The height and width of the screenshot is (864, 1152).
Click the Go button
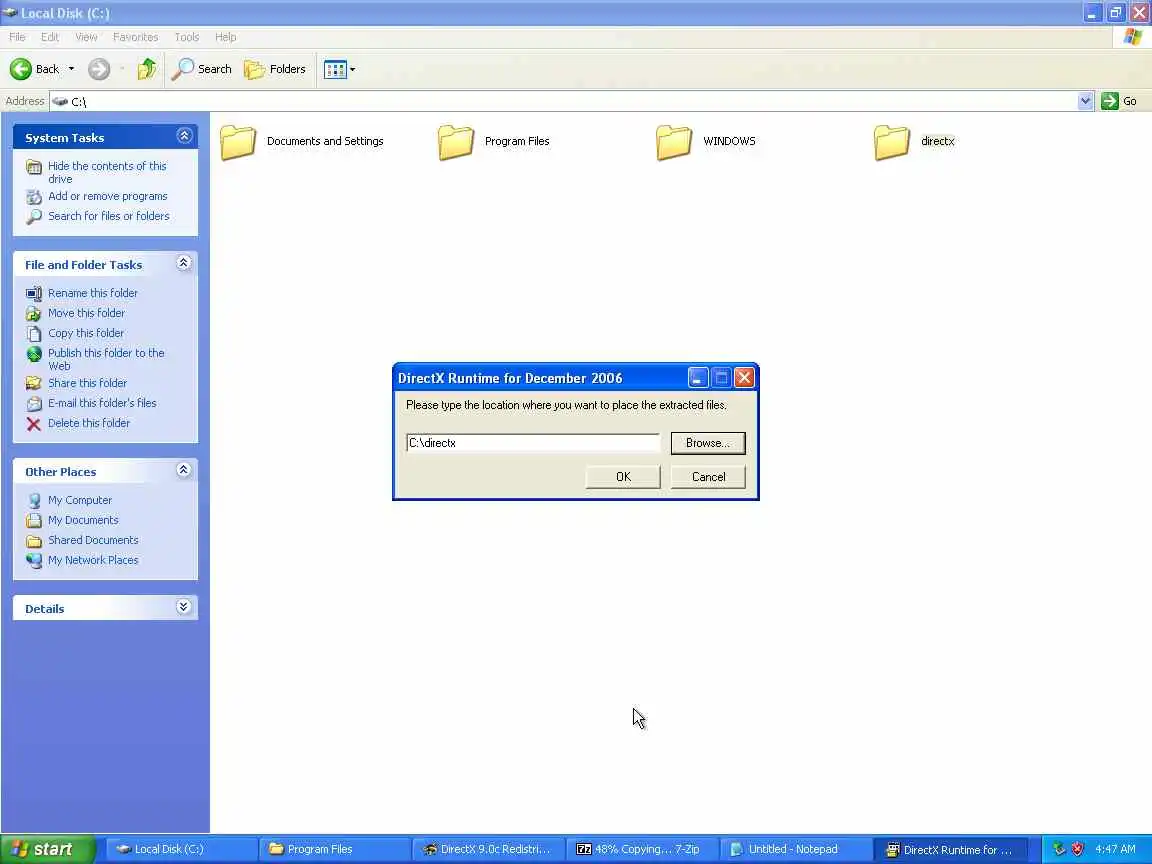point(1119,101)
